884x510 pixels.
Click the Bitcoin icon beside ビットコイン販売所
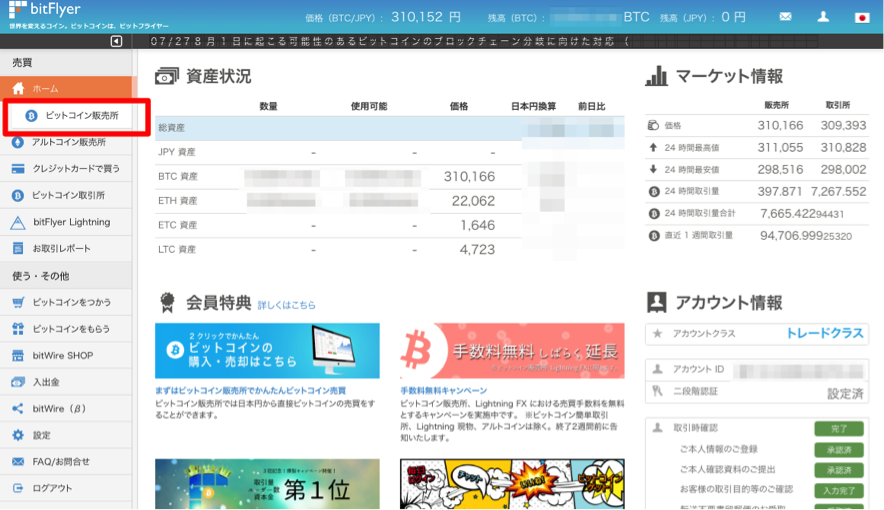pyautogui.click(x=31, y=116)
